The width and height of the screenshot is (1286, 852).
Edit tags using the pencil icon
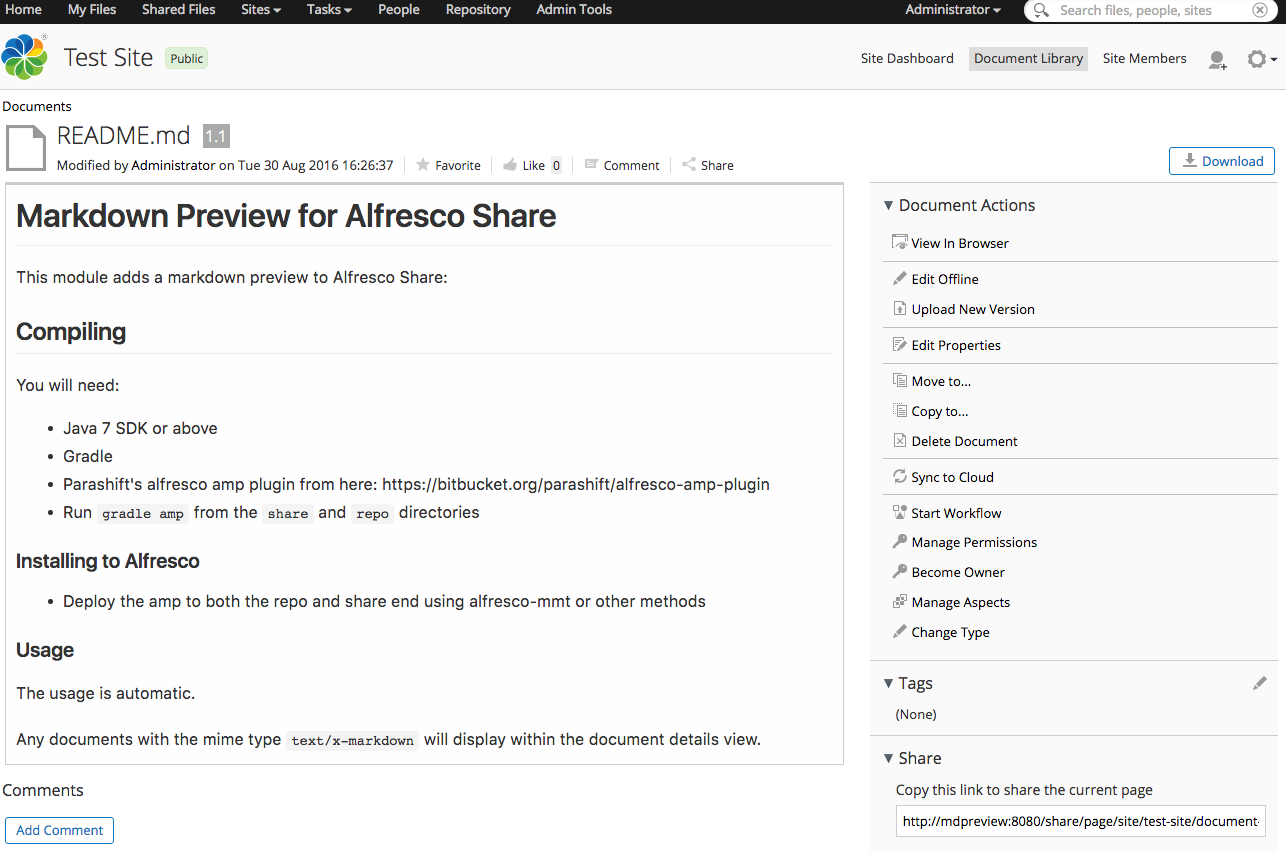(1260, 683)
